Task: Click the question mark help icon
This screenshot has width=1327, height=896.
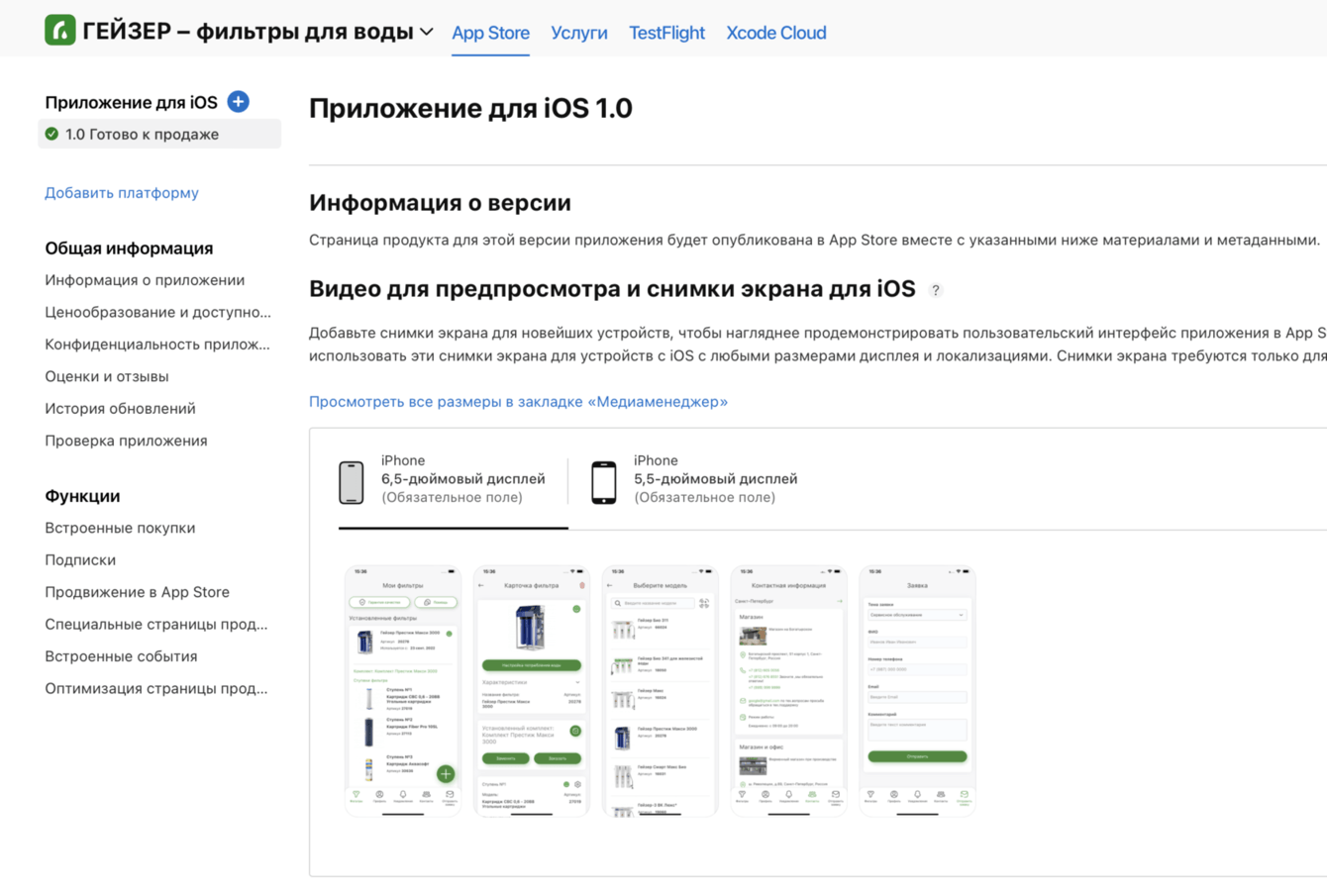Action: pyautogui.click(x=935, y=290)
